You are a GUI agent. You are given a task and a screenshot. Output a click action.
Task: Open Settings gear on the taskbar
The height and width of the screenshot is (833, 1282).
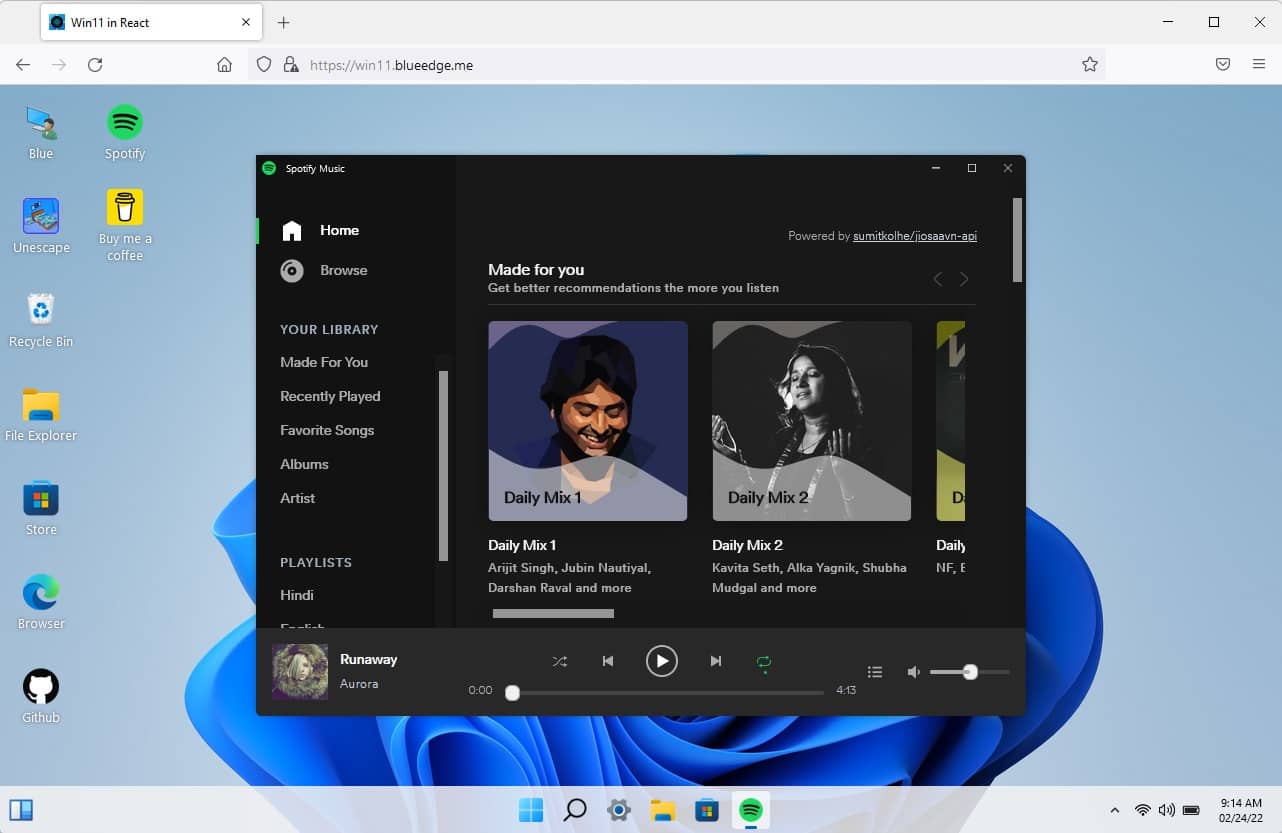coord(619,810)
